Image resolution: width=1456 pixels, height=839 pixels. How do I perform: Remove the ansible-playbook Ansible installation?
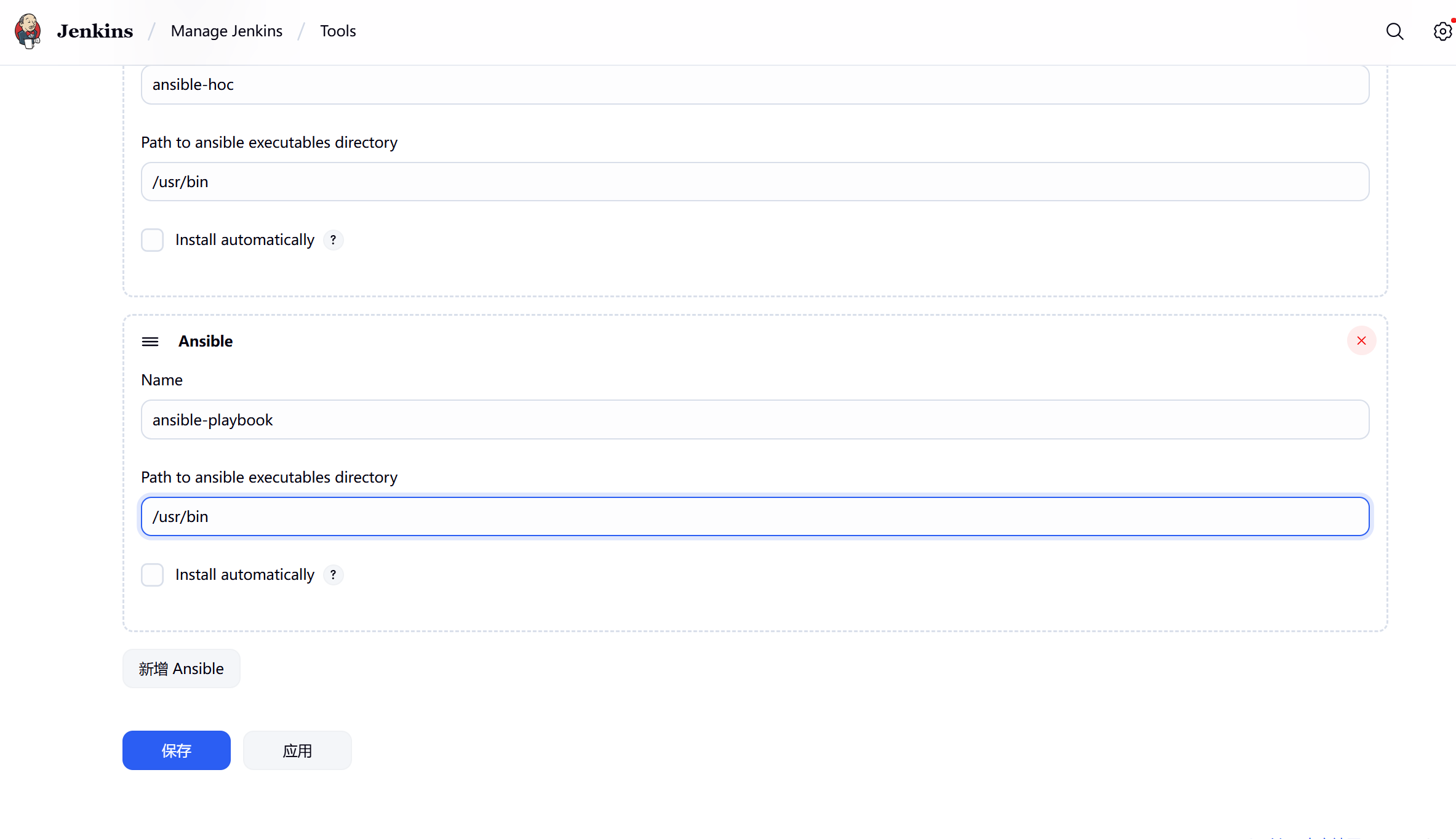[1361, 341]
